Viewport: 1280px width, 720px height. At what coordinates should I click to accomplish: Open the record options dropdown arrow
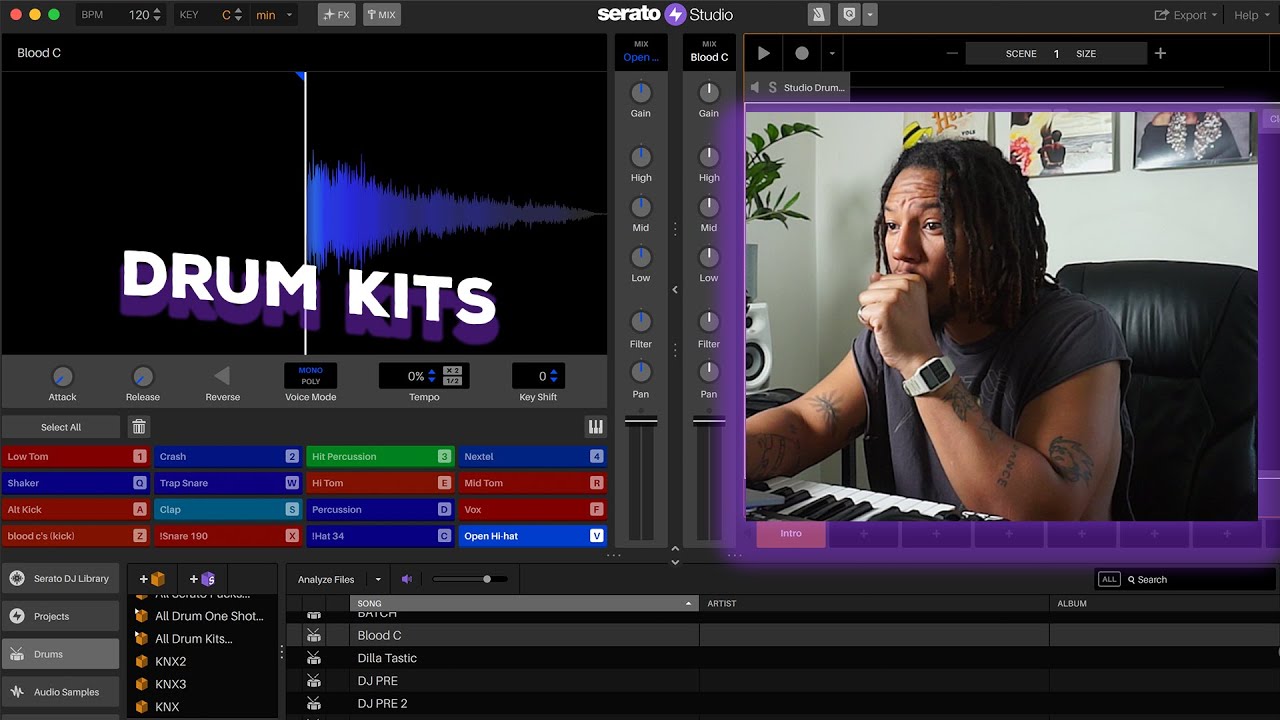click(x=832, y=54)
